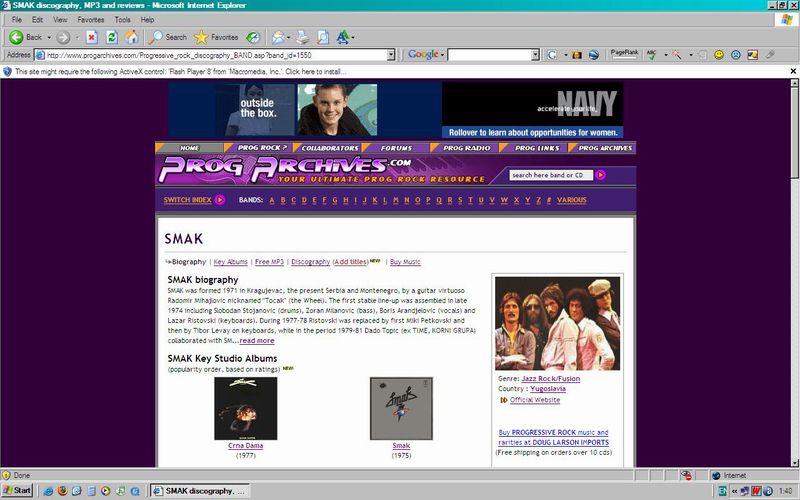Viewport: 800px width, 500px height.
Task: Open the Translate button dropdown arrow
Action: [x=353, y=37]
